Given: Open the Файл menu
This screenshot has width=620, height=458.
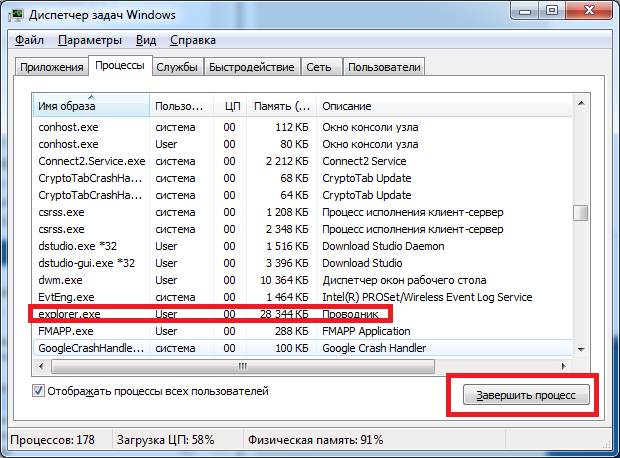Looking at the screenshot, I should coord(29,40).
